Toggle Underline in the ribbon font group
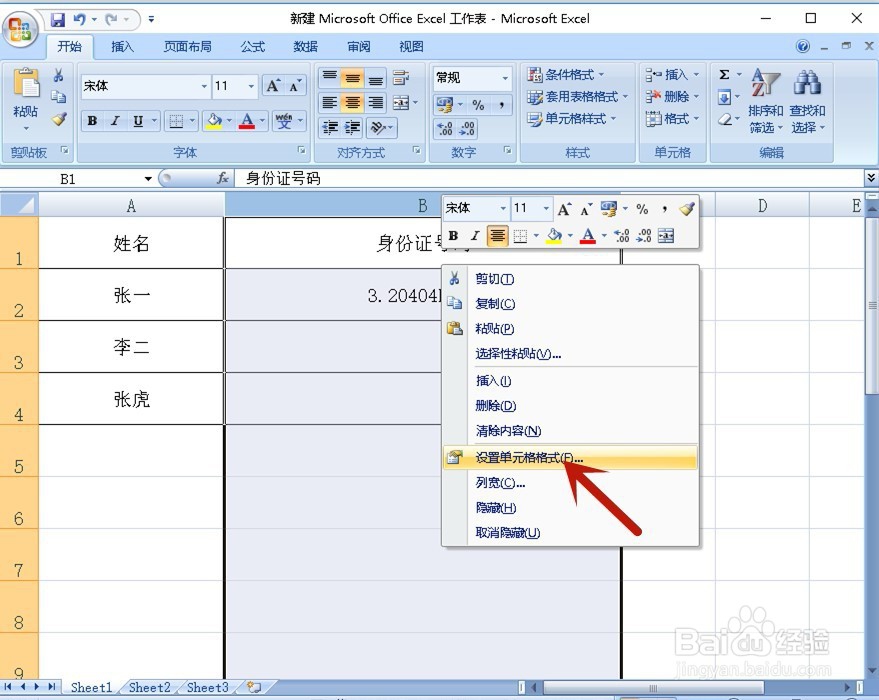 pos(138,120)
